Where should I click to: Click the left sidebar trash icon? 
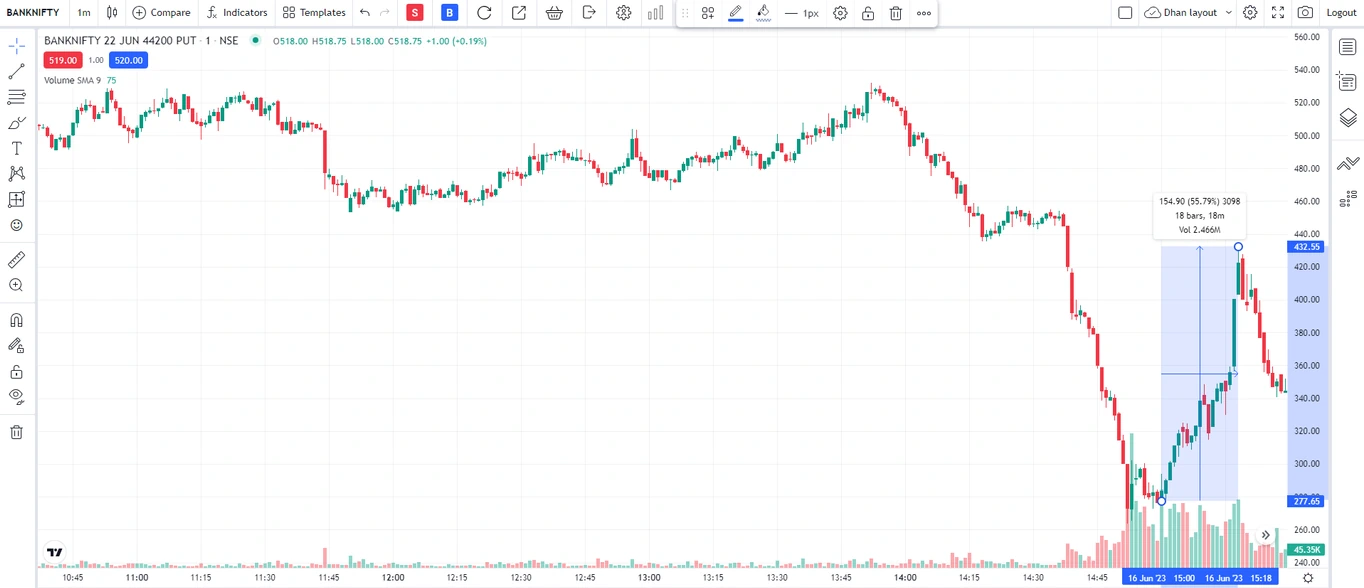tap(16, 432)
